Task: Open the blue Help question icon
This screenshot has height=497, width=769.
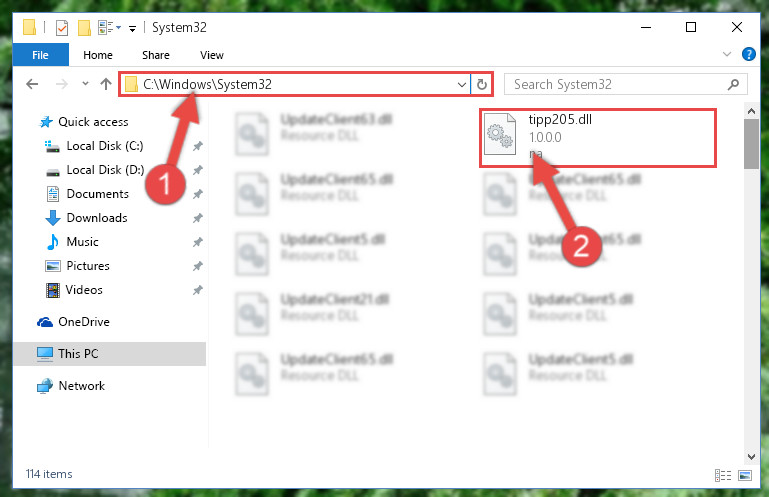Action: [748, 54]
